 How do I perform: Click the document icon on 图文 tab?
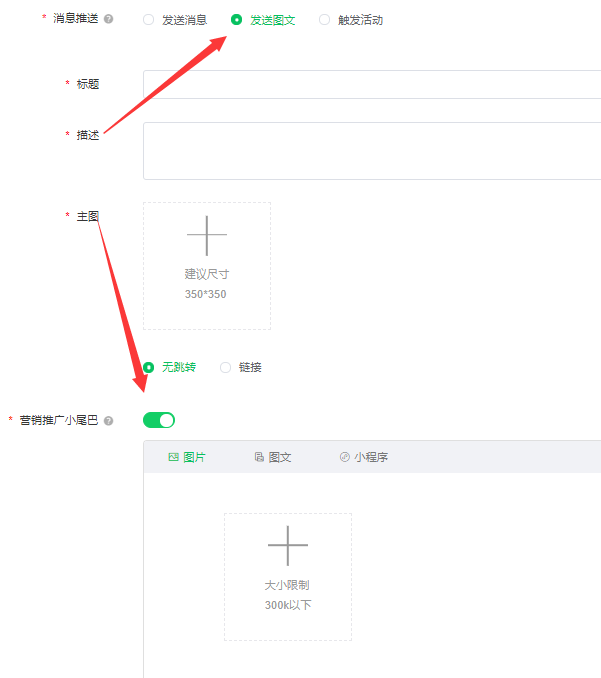tap(259, 457)
